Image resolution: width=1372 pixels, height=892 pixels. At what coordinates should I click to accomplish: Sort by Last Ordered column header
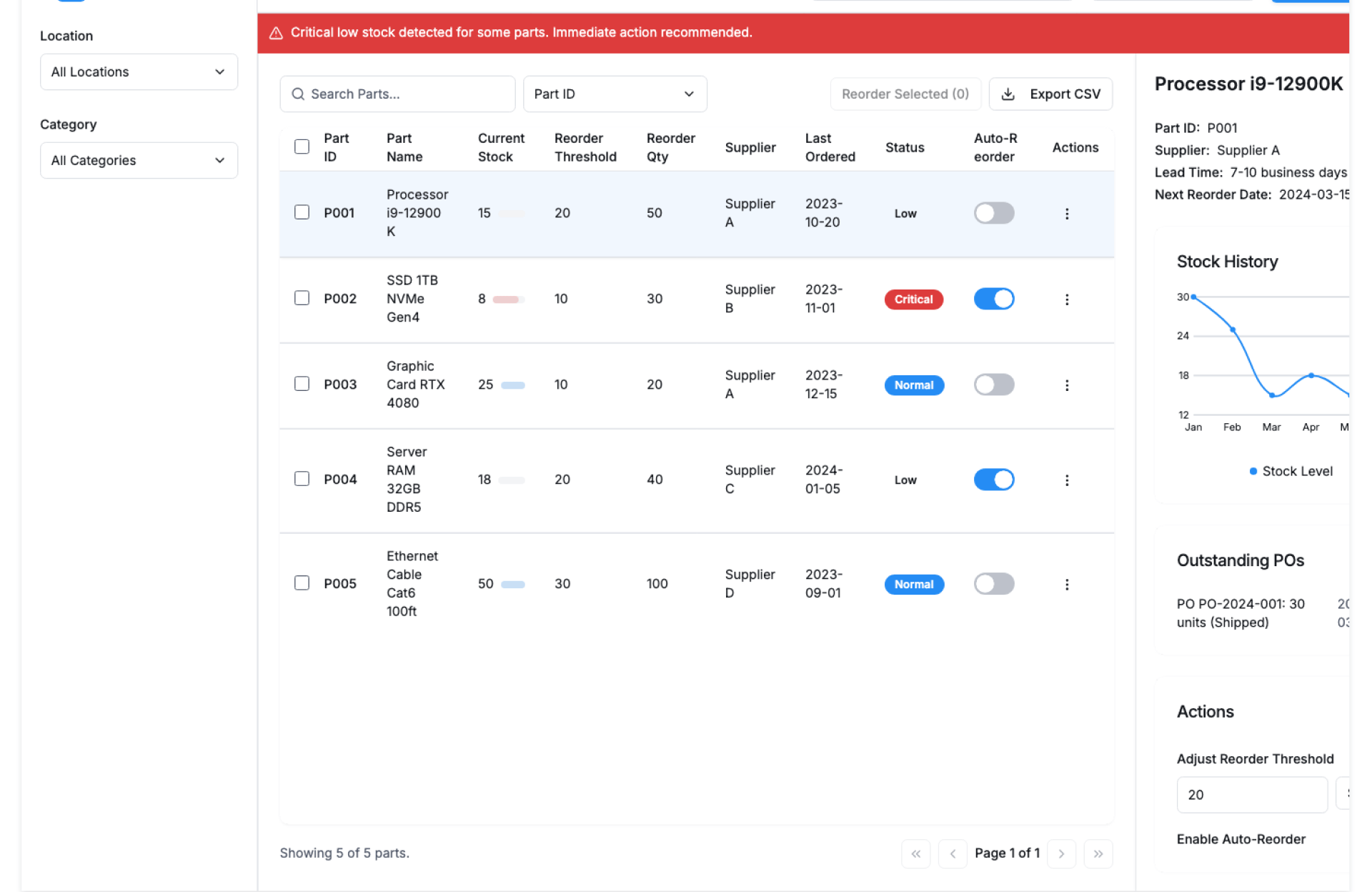click(829, 147)
